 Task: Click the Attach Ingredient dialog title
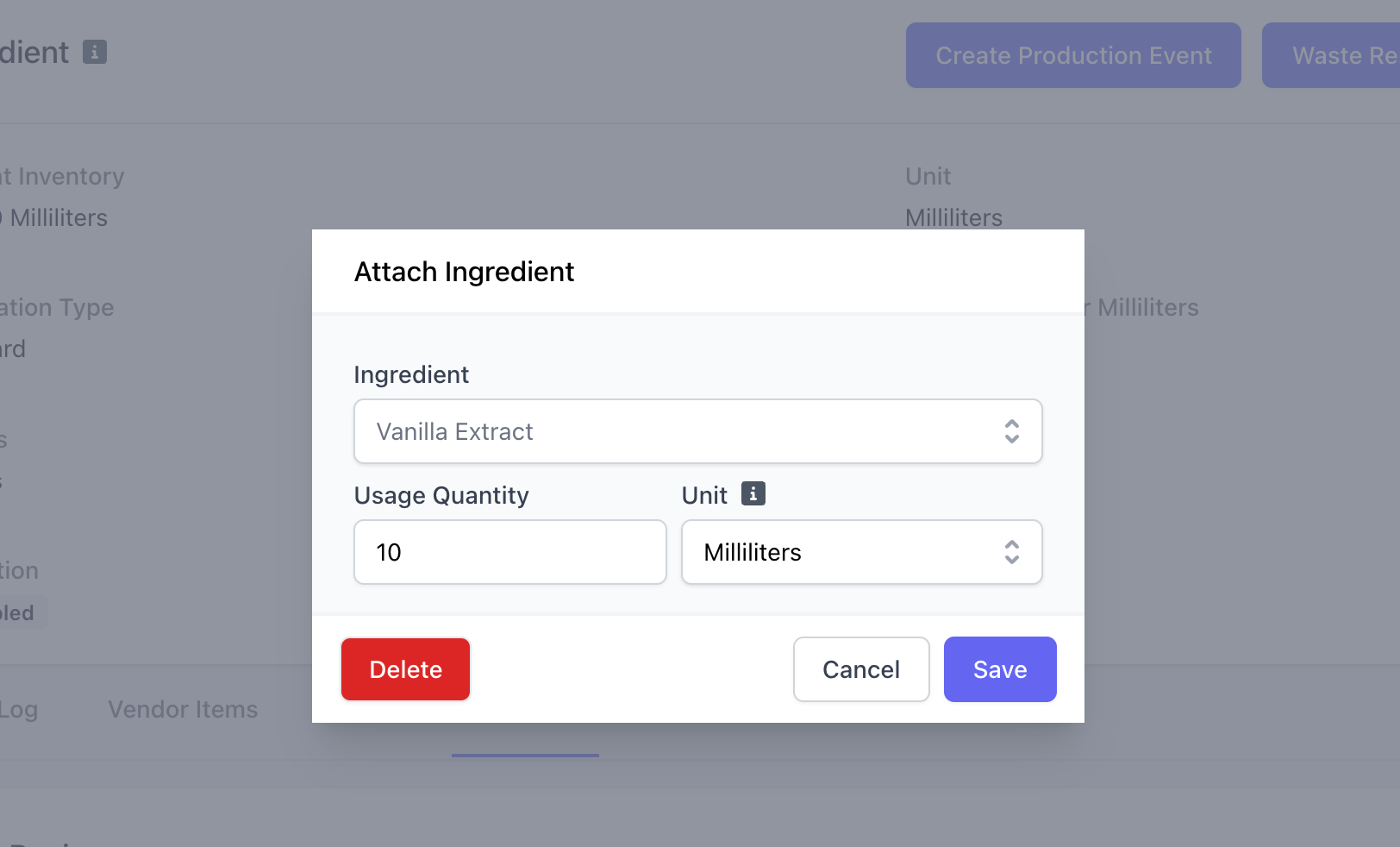[464, 272]
